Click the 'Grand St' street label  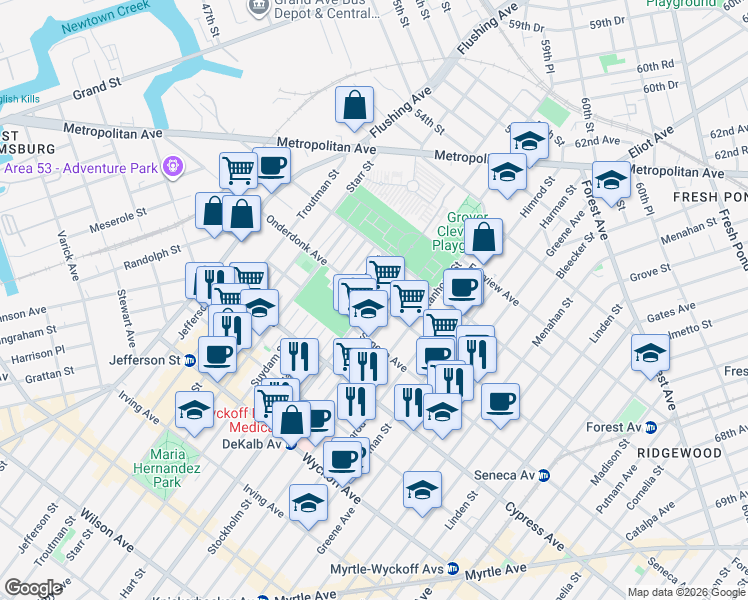(x=97, y=89)
